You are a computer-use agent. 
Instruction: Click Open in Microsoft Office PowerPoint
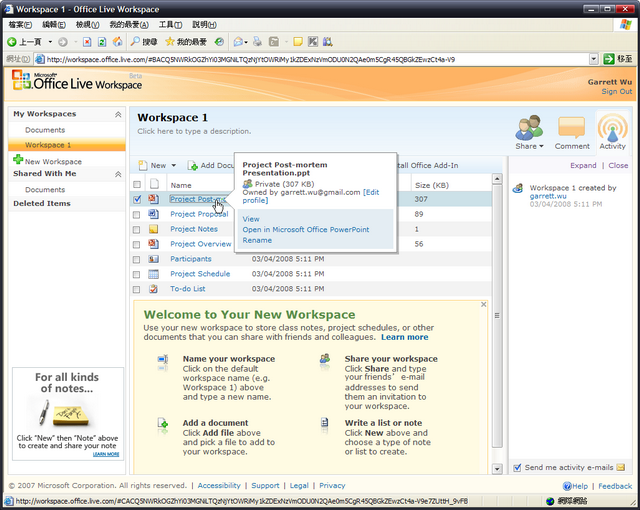tap(306, 230)
